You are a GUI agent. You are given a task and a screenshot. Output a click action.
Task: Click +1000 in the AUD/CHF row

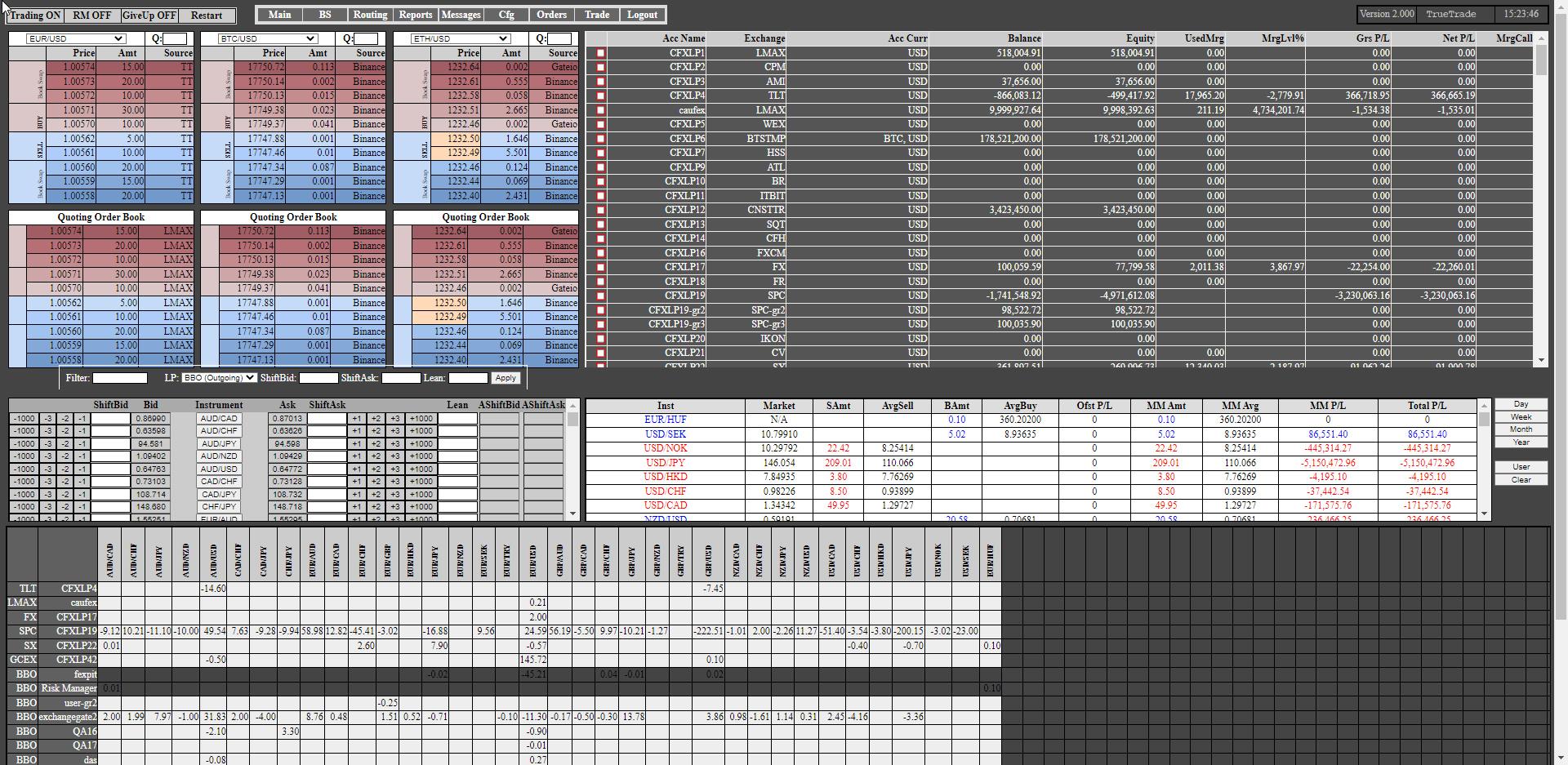click(x=421, y=431)
